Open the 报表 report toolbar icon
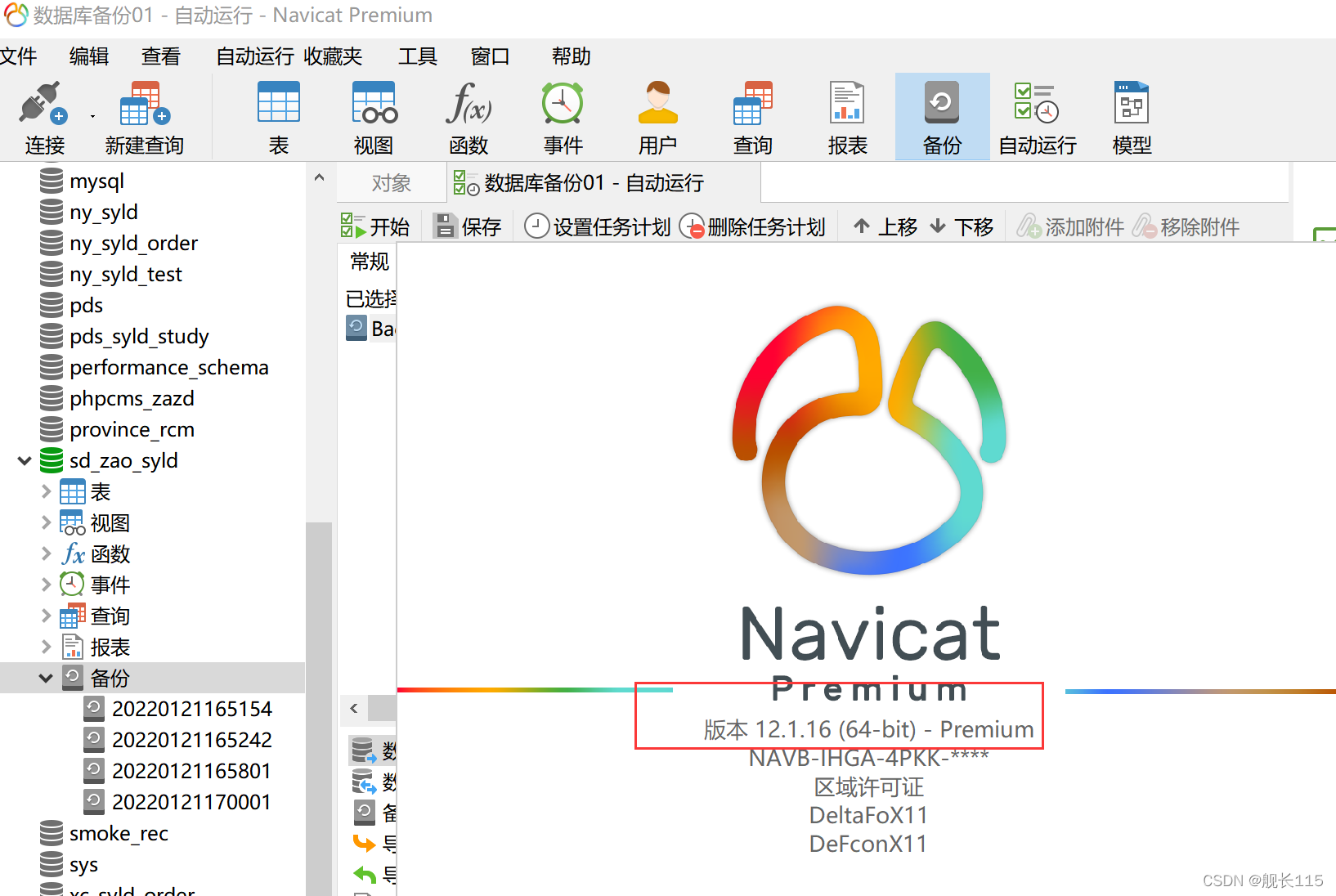Viewport: 1336px width, 896px height. (848, 118)
